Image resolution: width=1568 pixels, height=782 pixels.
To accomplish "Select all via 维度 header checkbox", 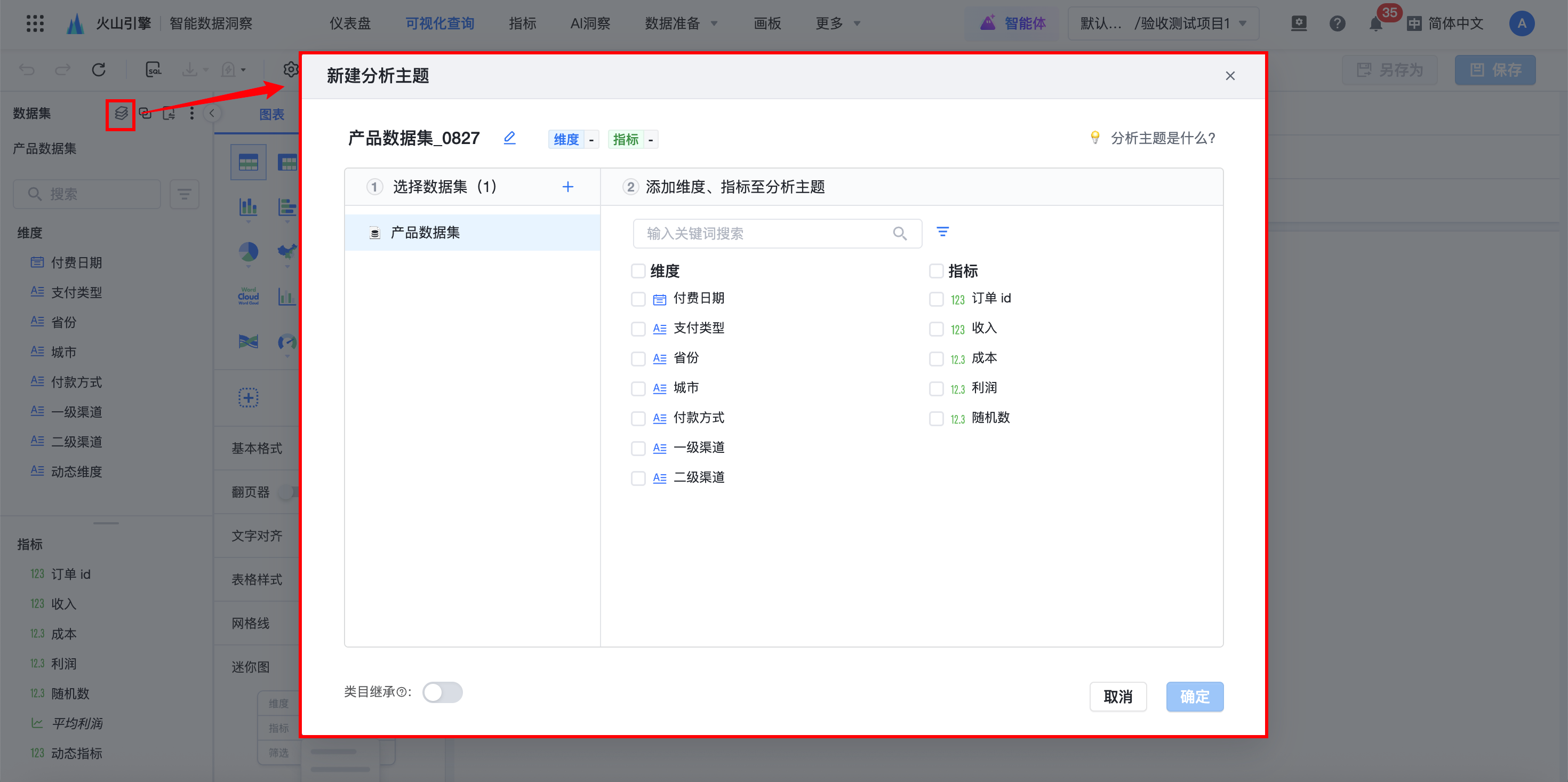I will click(x=638, y=270).
